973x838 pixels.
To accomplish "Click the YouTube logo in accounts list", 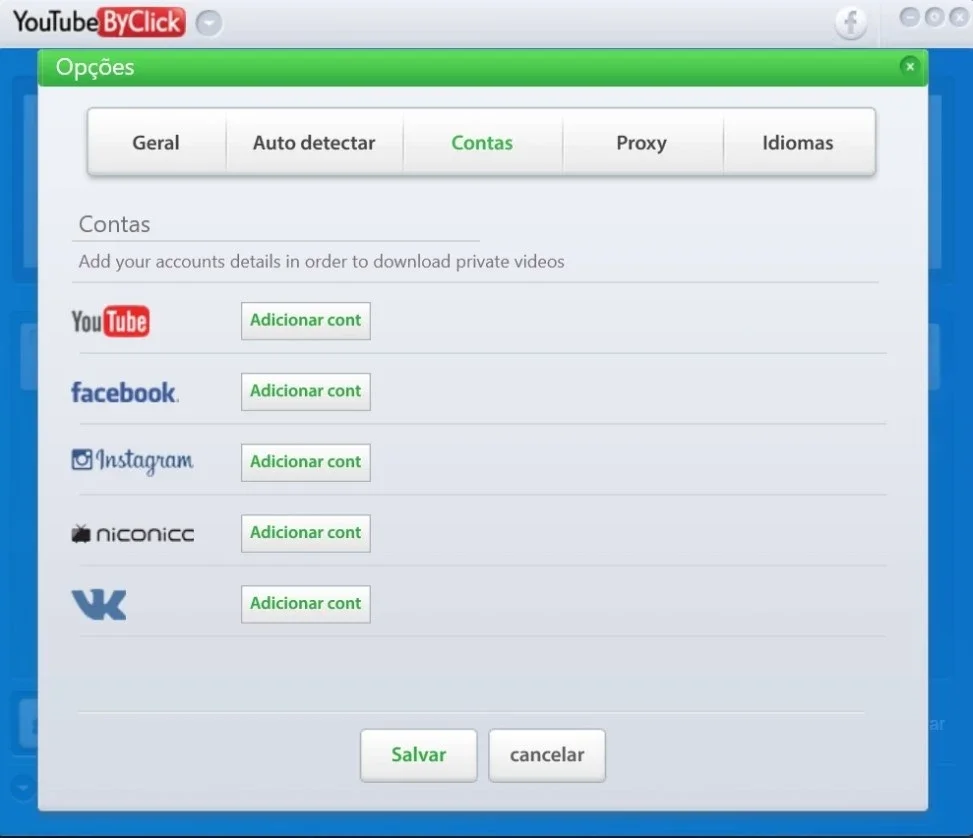I will pyautogui.click(x=110, y=322).
